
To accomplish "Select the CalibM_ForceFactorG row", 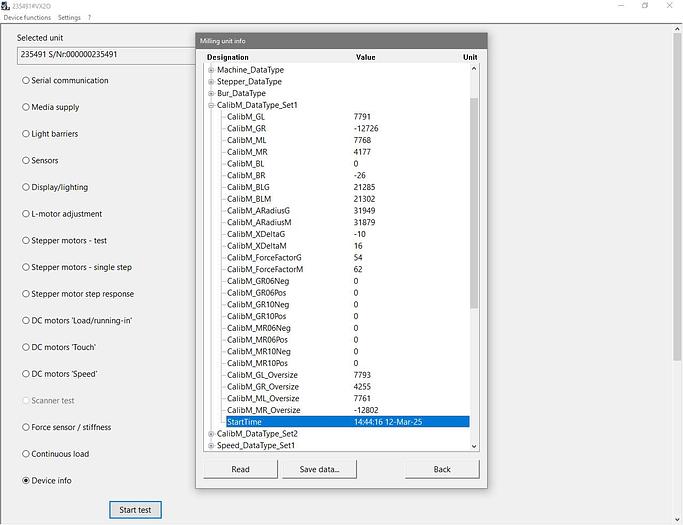I will tap(264, 257).
